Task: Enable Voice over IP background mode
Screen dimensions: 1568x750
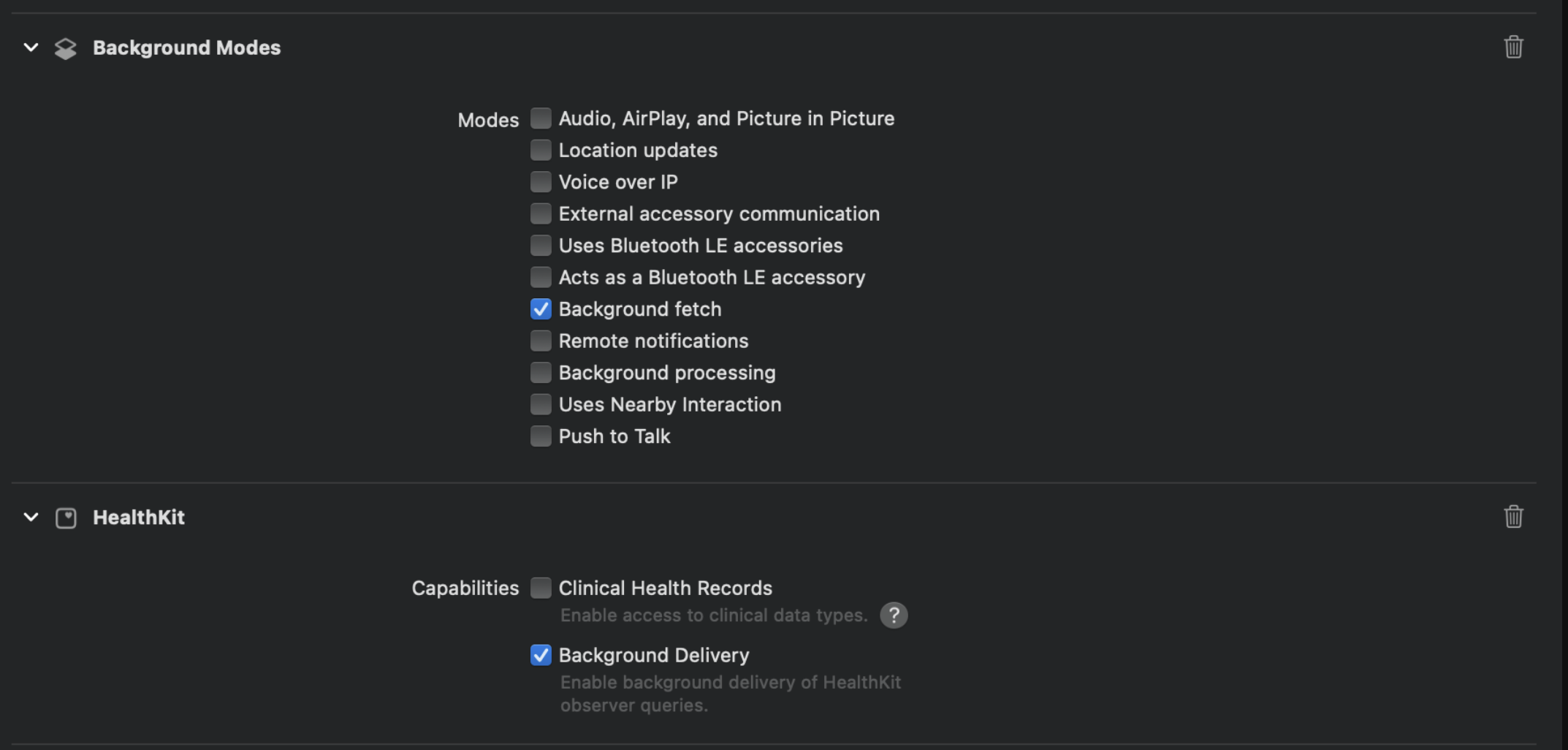Action: [541, 182]
